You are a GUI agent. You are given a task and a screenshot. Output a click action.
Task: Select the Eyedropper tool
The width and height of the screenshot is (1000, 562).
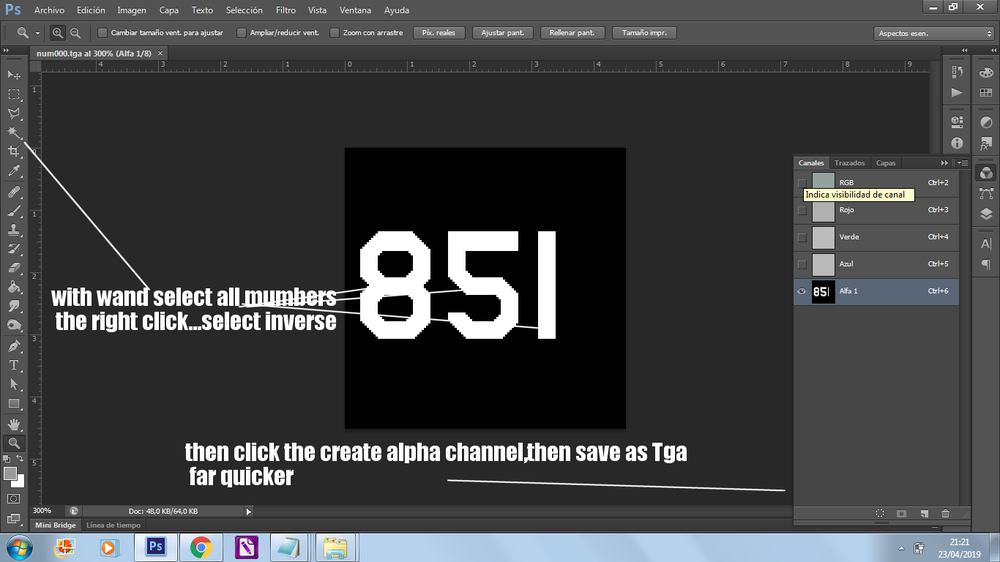pos(13,171)
